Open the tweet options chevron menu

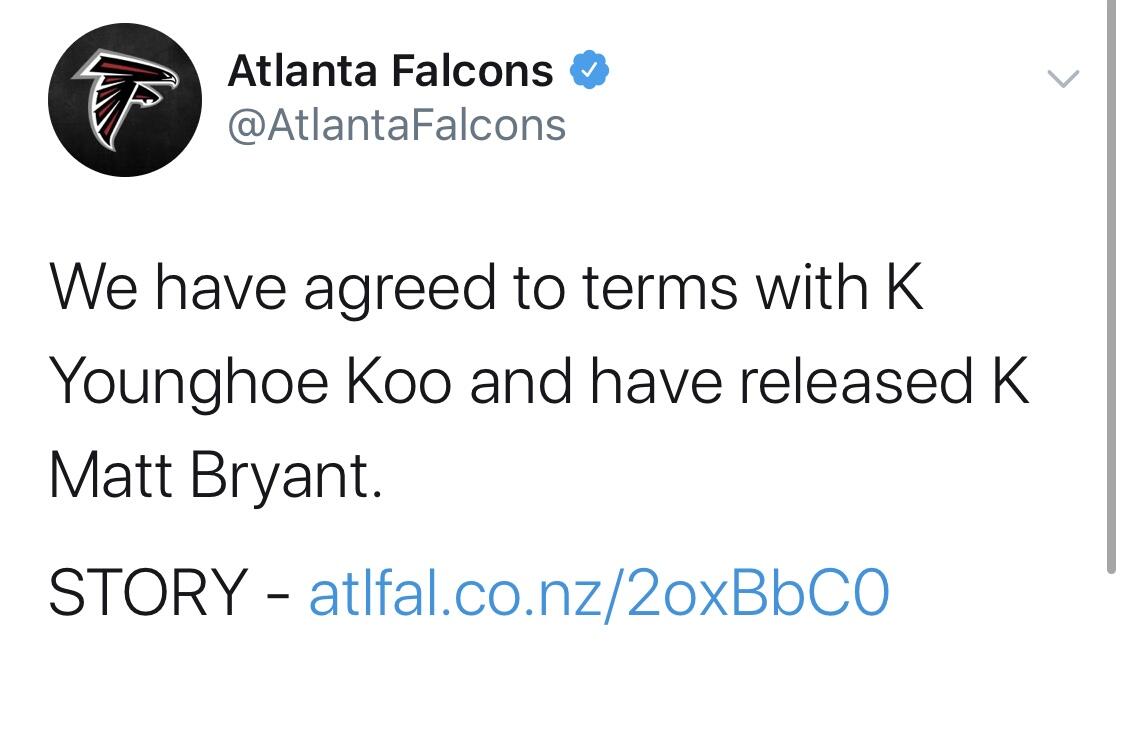1063,78
